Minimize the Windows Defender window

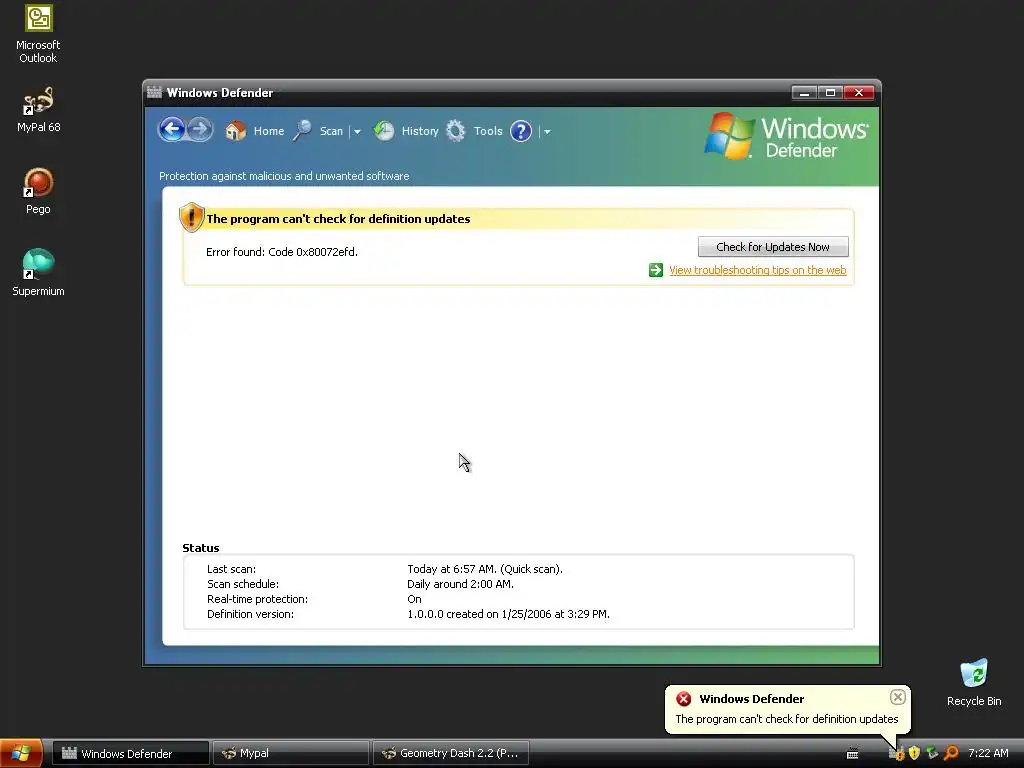pos(804,93)
